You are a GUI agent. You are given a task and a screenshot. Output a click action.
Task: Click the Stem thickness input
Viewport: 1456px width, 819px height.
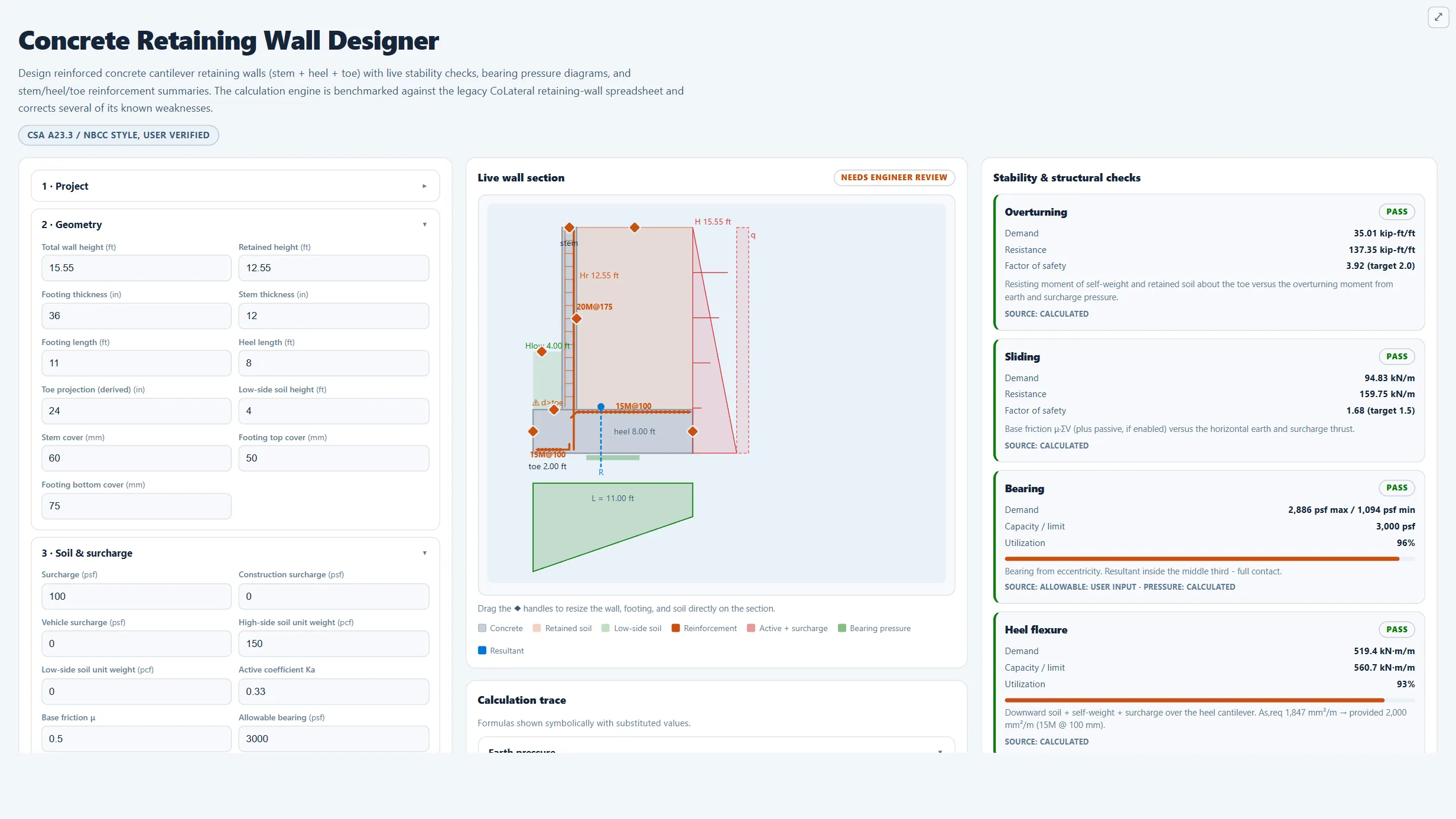(x=333, y=316)
